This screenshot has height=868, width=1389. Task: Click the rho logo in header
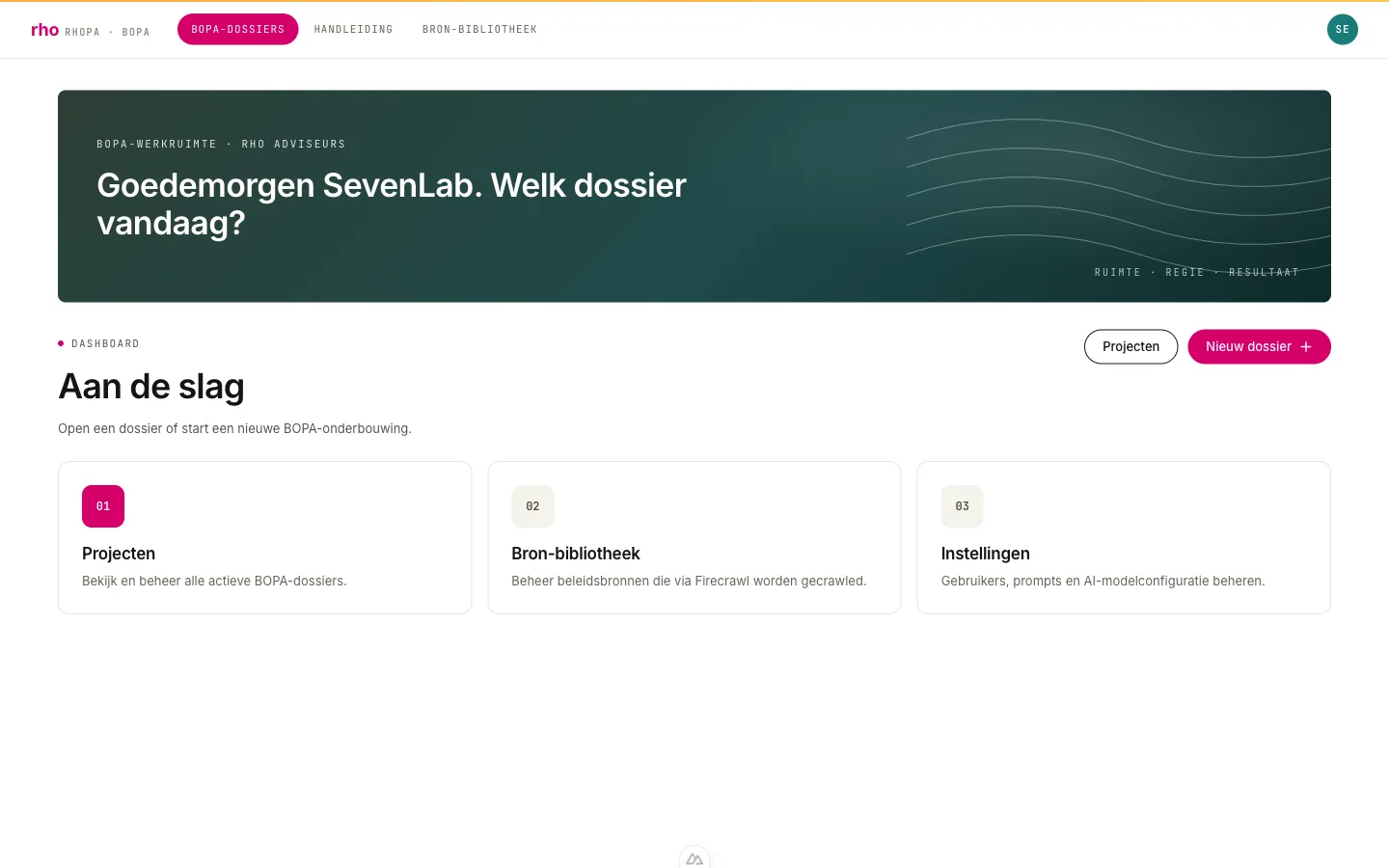pyautogui.click(x=44, y=30)
